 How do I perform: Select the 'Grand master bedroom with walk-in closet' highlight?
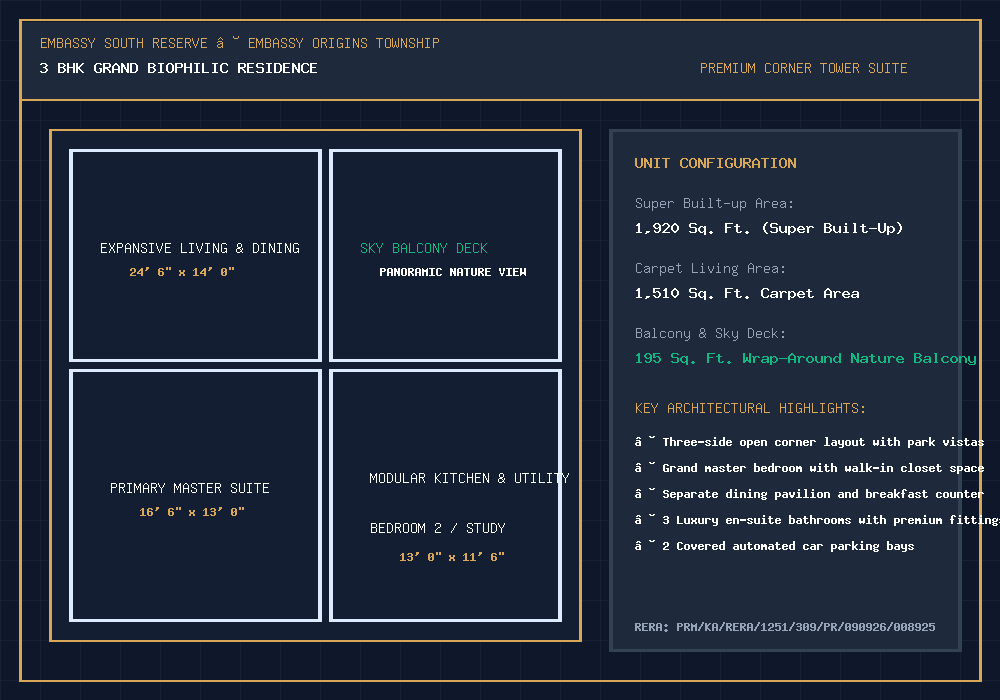(809, 468)
